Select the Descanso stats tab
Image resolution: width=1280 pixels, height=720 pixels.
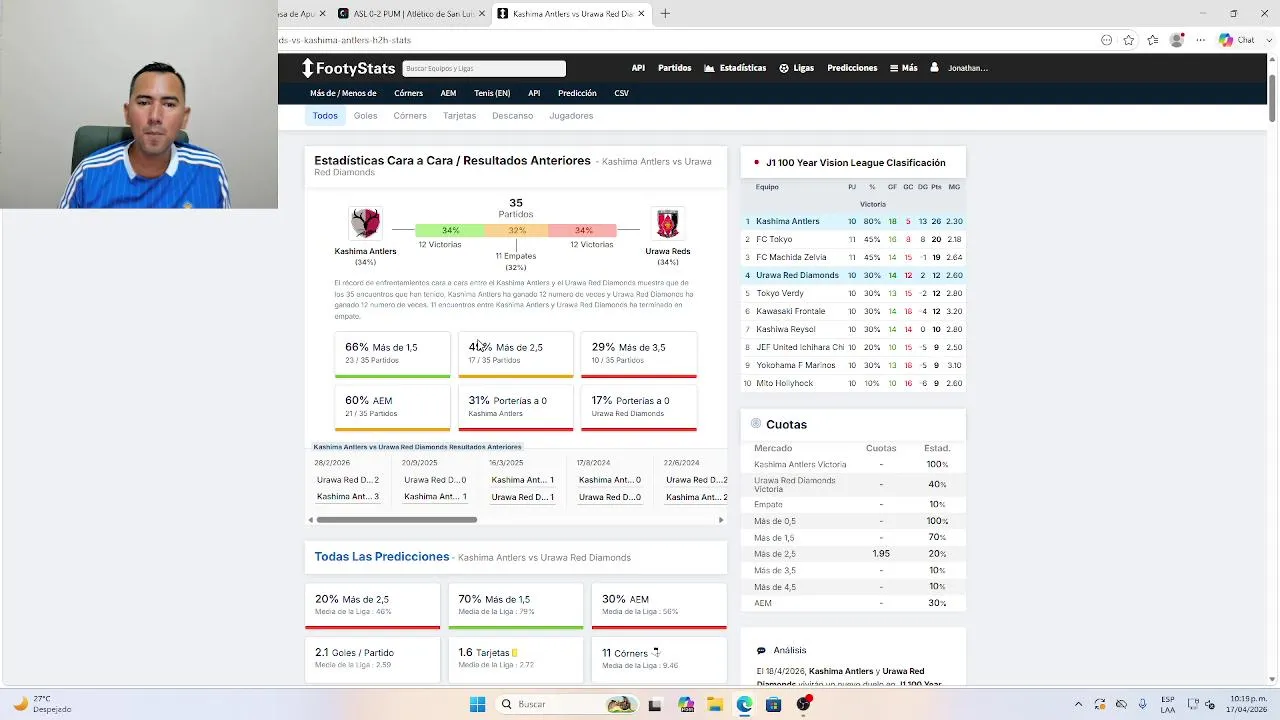coord(512,115)
